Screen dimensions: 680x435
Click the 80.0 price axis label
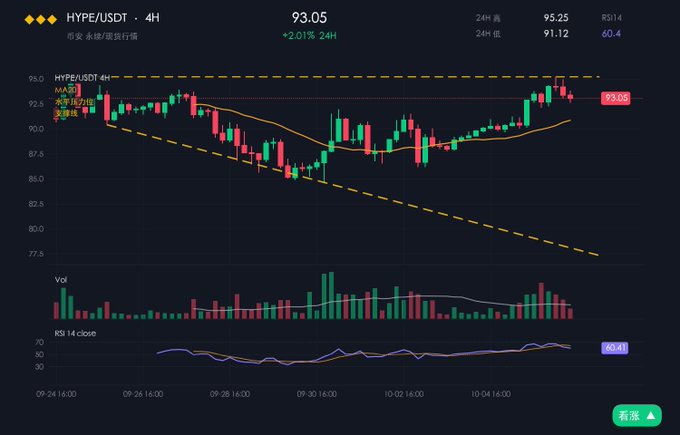(x=36, y=229)
